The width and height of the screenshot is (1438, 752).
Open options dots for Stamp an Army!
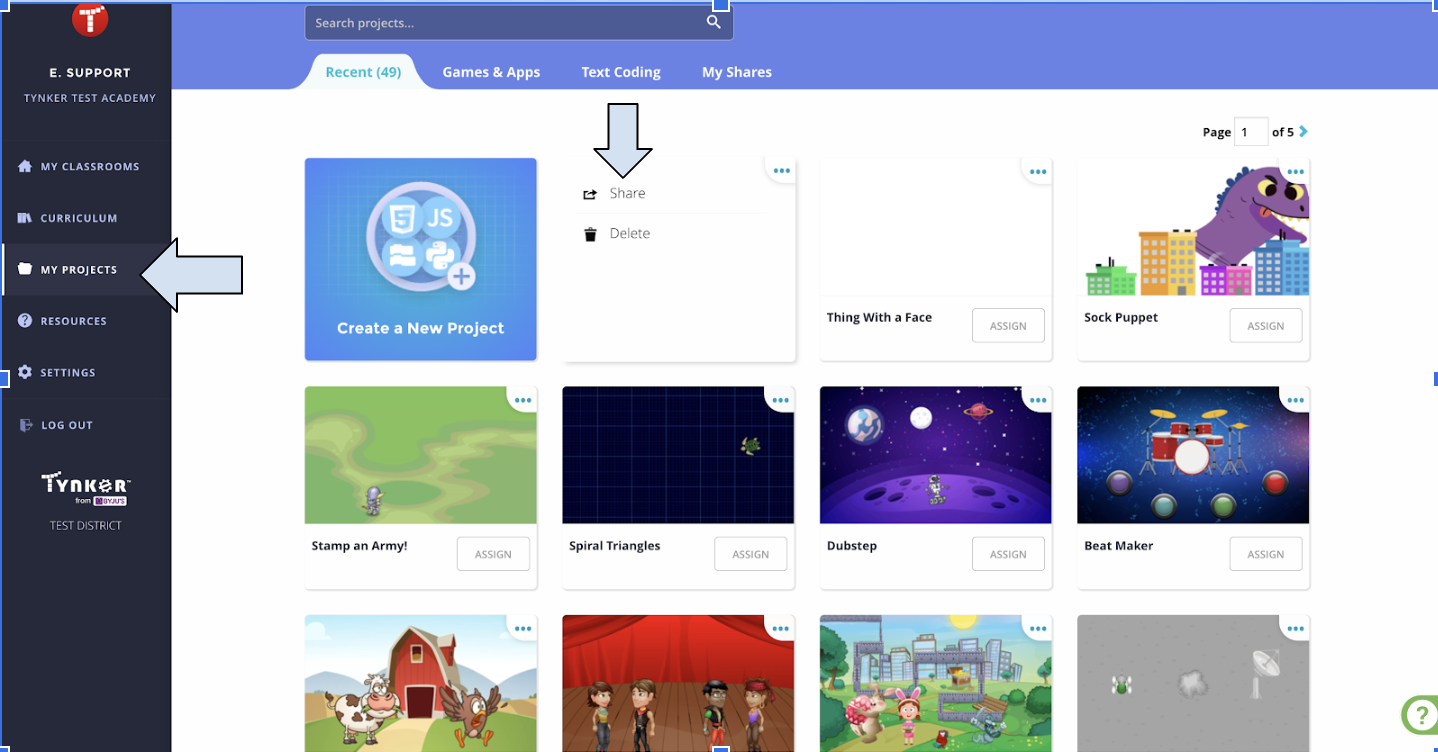tap(524, 400)
